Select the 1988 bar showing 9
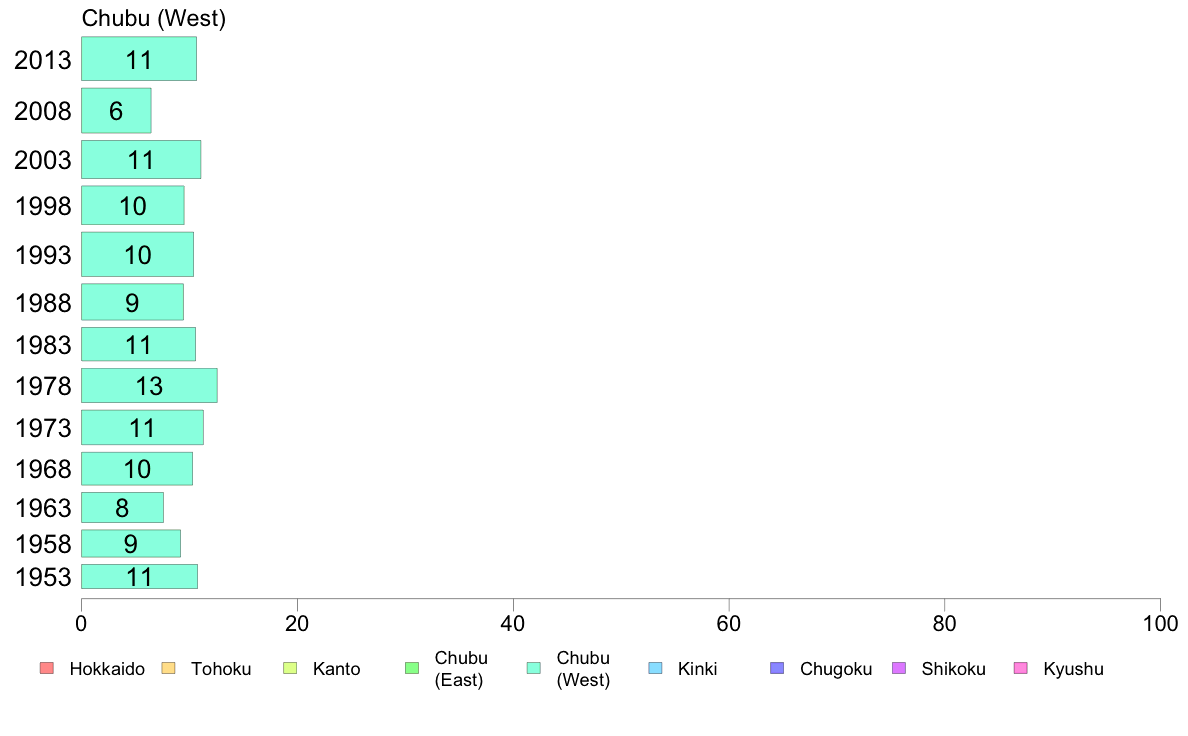 click(133, 302)
